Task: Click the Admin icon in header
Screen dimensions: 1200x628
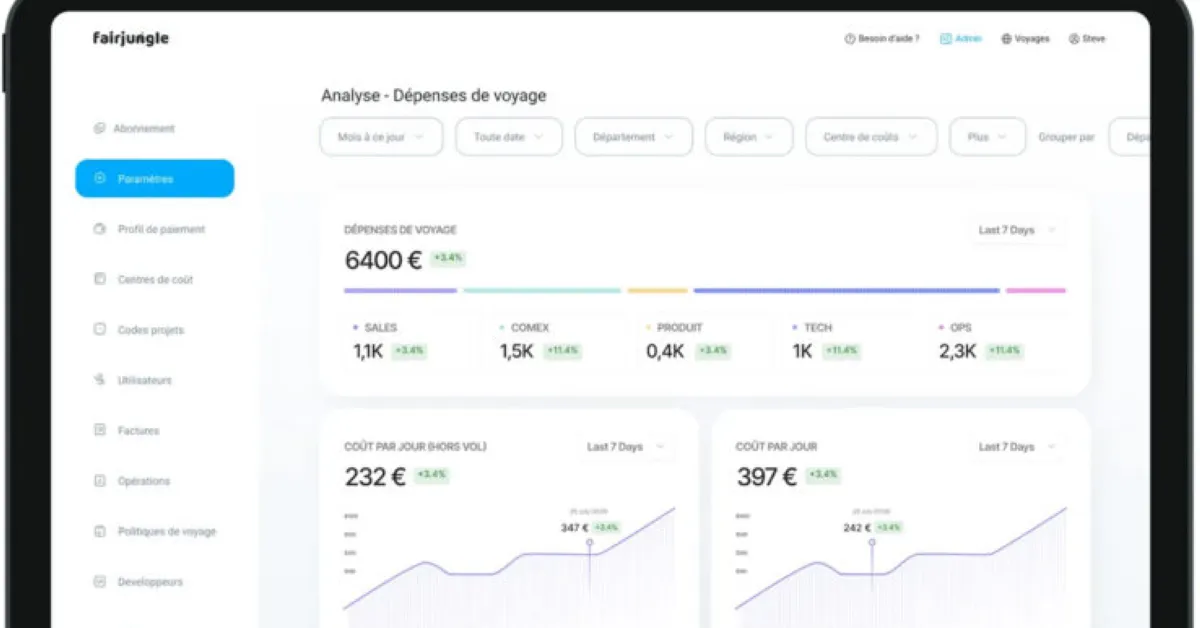Action: point(945,39)
